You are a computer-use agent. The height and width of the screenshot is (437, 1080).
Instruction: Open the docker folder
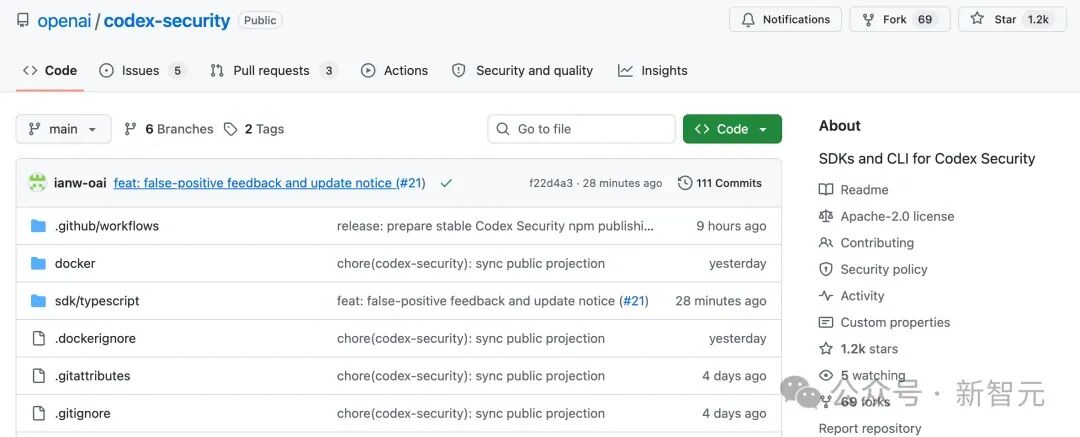click(x=75, y=263)
